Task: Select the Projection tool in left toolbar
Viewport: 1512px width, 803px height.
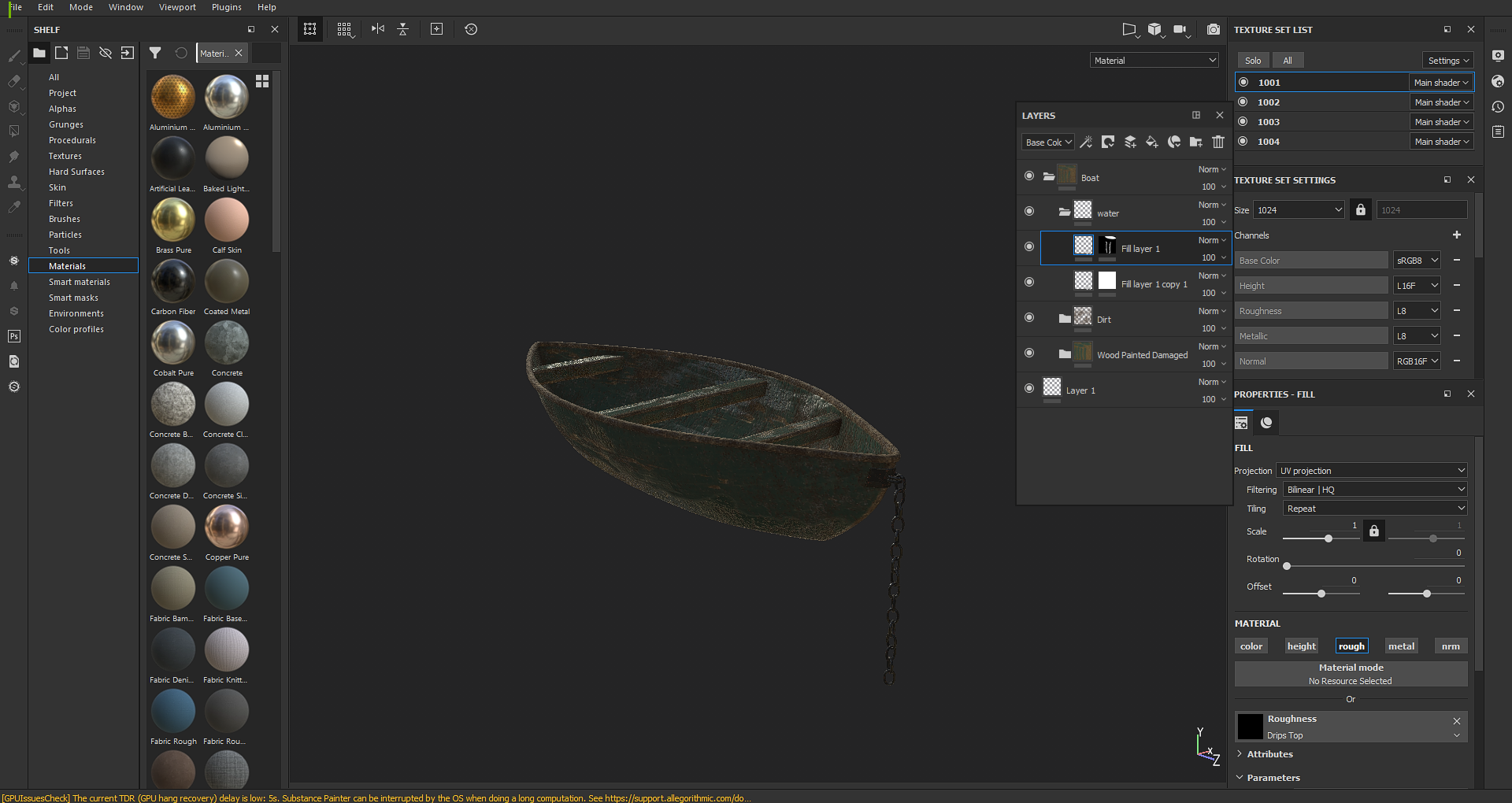Action: pos(14,106)
